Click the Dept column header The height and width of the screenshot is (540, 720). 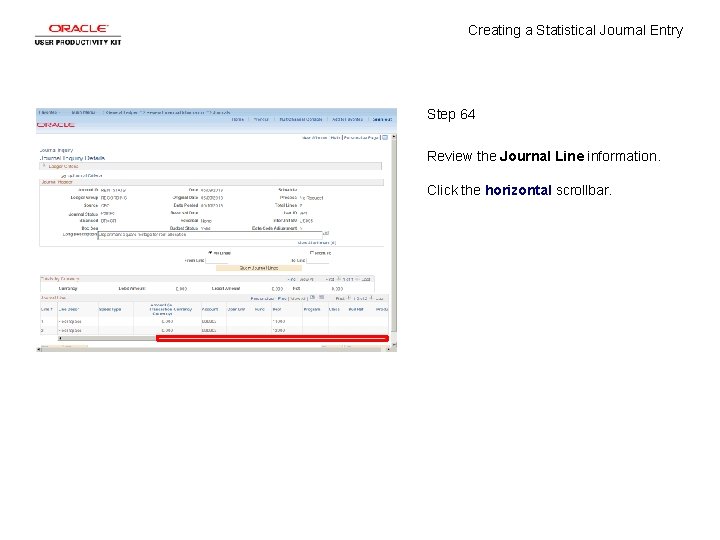[277, 309]
